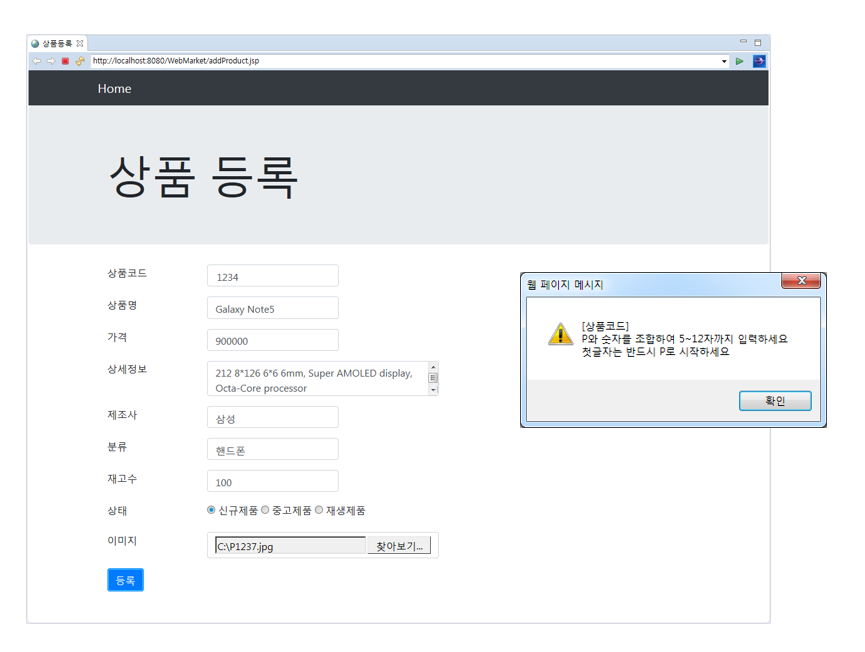The height and width of the screenshot is (652, 865).
Task: Click the 웹 페이지 메시지 dialog title
Action: pos(565,285)
